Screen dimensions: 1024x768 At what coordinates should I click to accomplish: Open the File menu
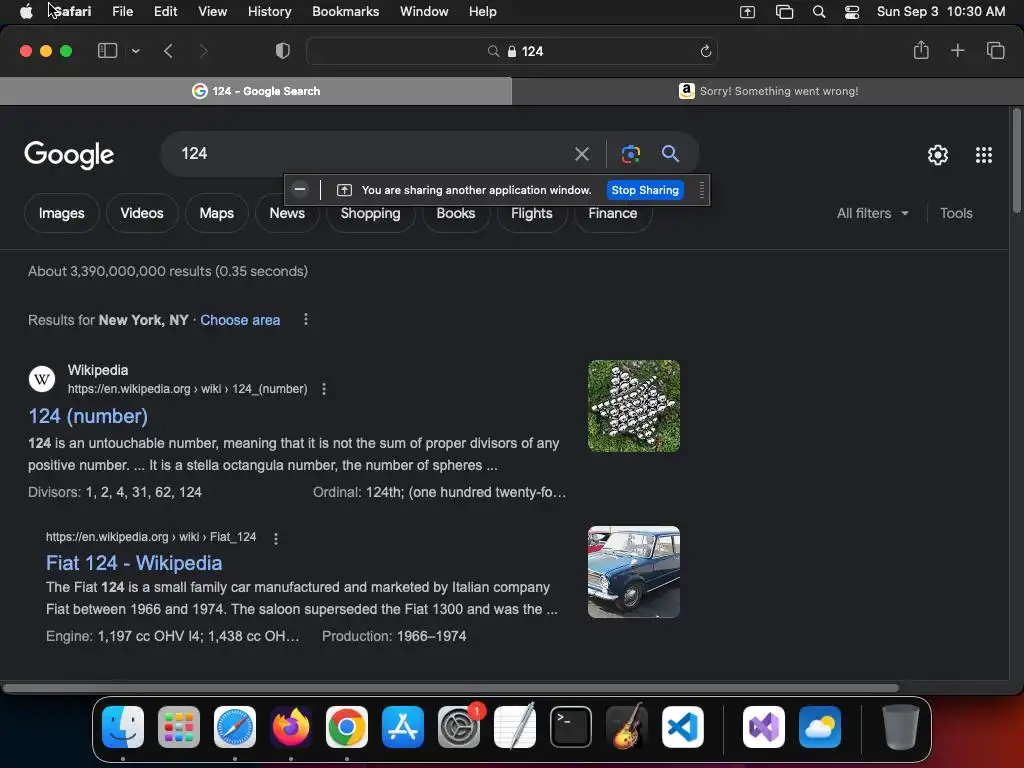[122, 12]
